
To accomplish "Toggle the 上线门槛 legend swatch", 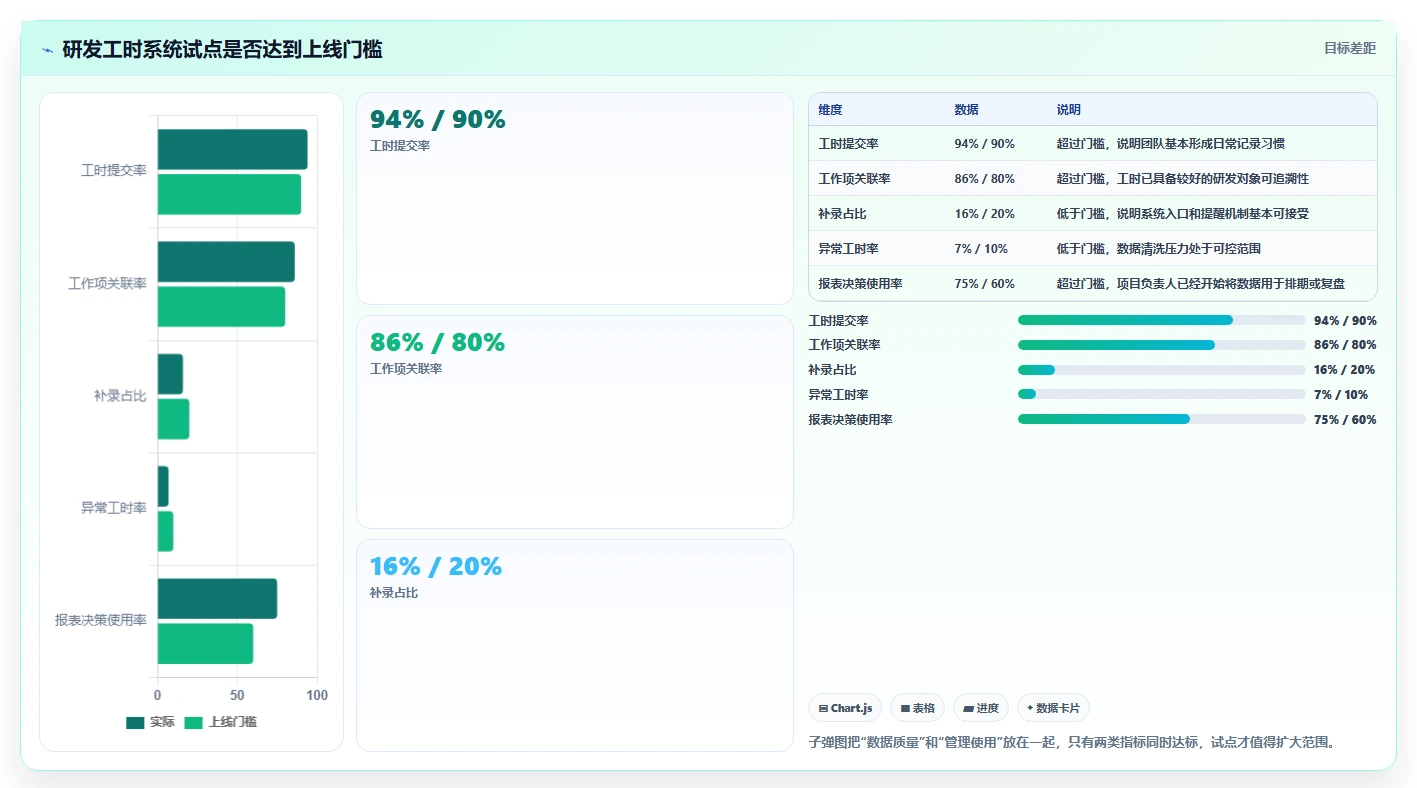I will (x=194, y=722).
